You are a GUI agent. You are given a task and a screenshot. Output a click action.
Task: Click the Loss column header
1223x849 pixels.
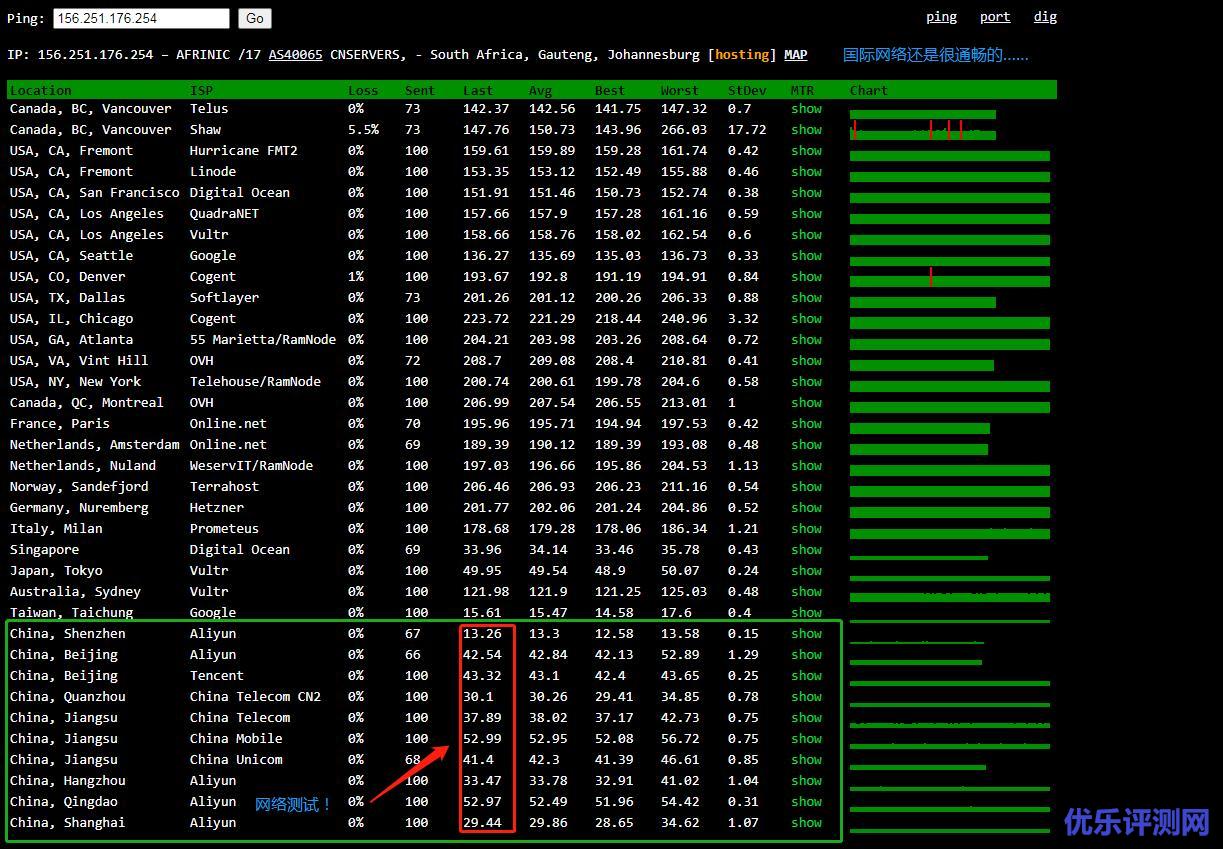click(362, 91)
